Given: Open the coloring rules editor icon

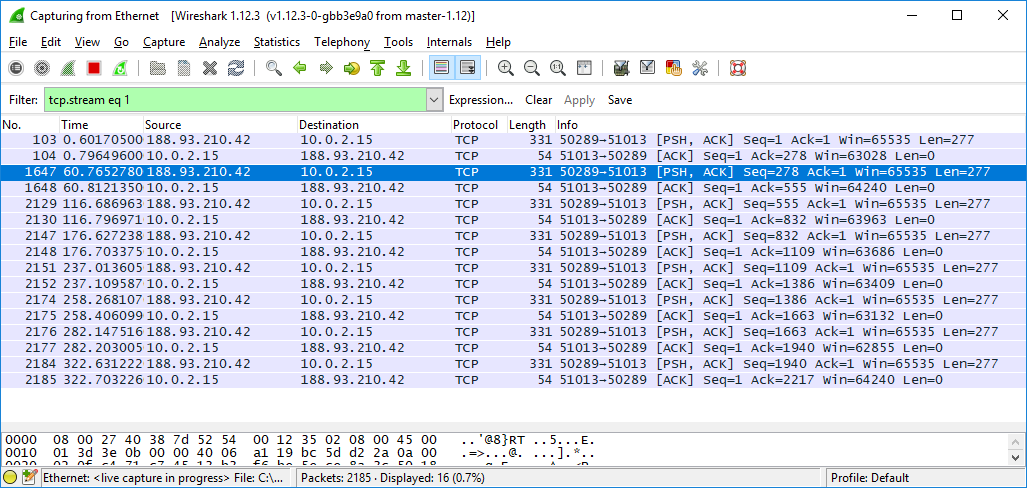Looking at the screenshot, I should [x=673, y=67].
